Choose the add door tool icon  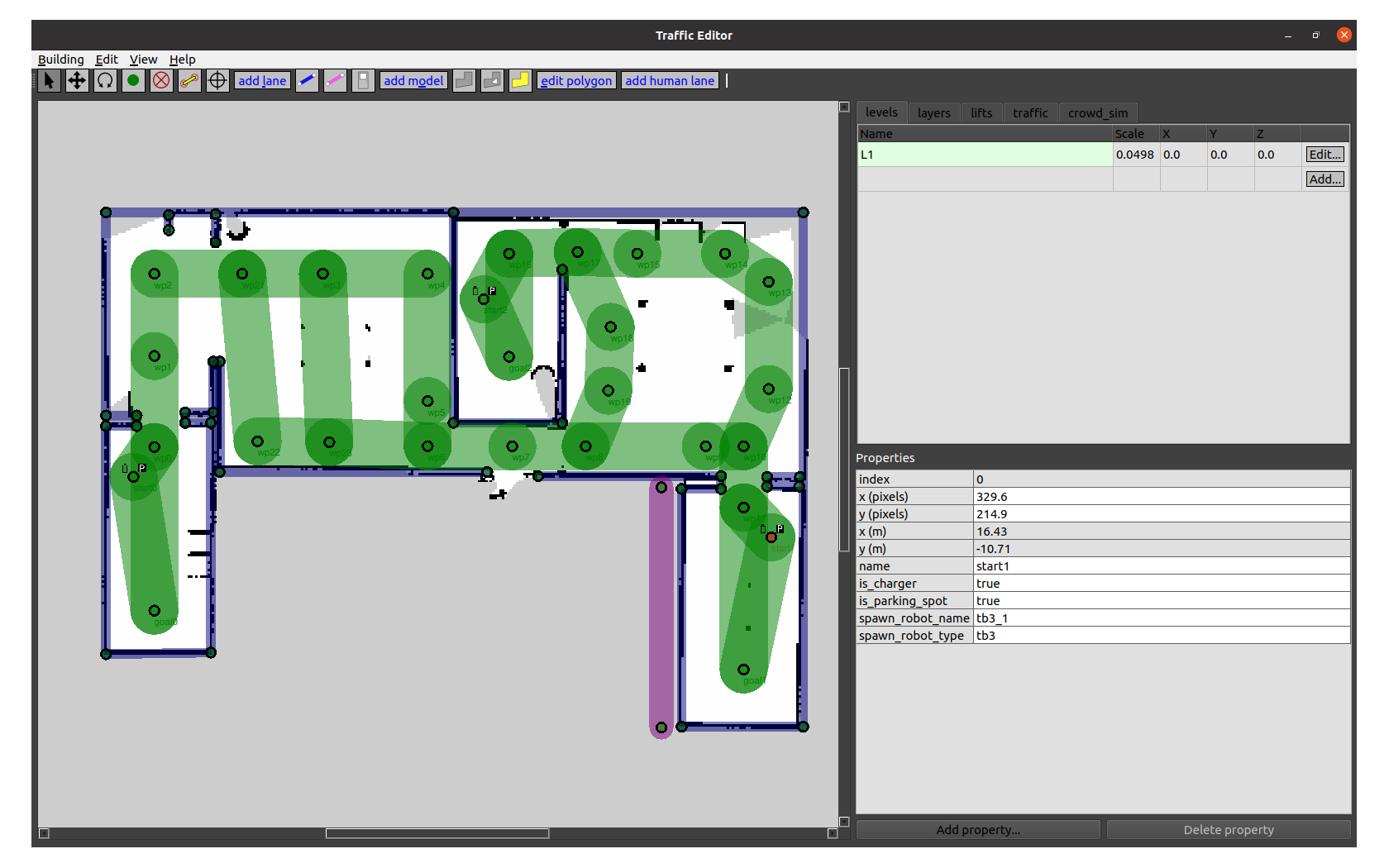363,80
